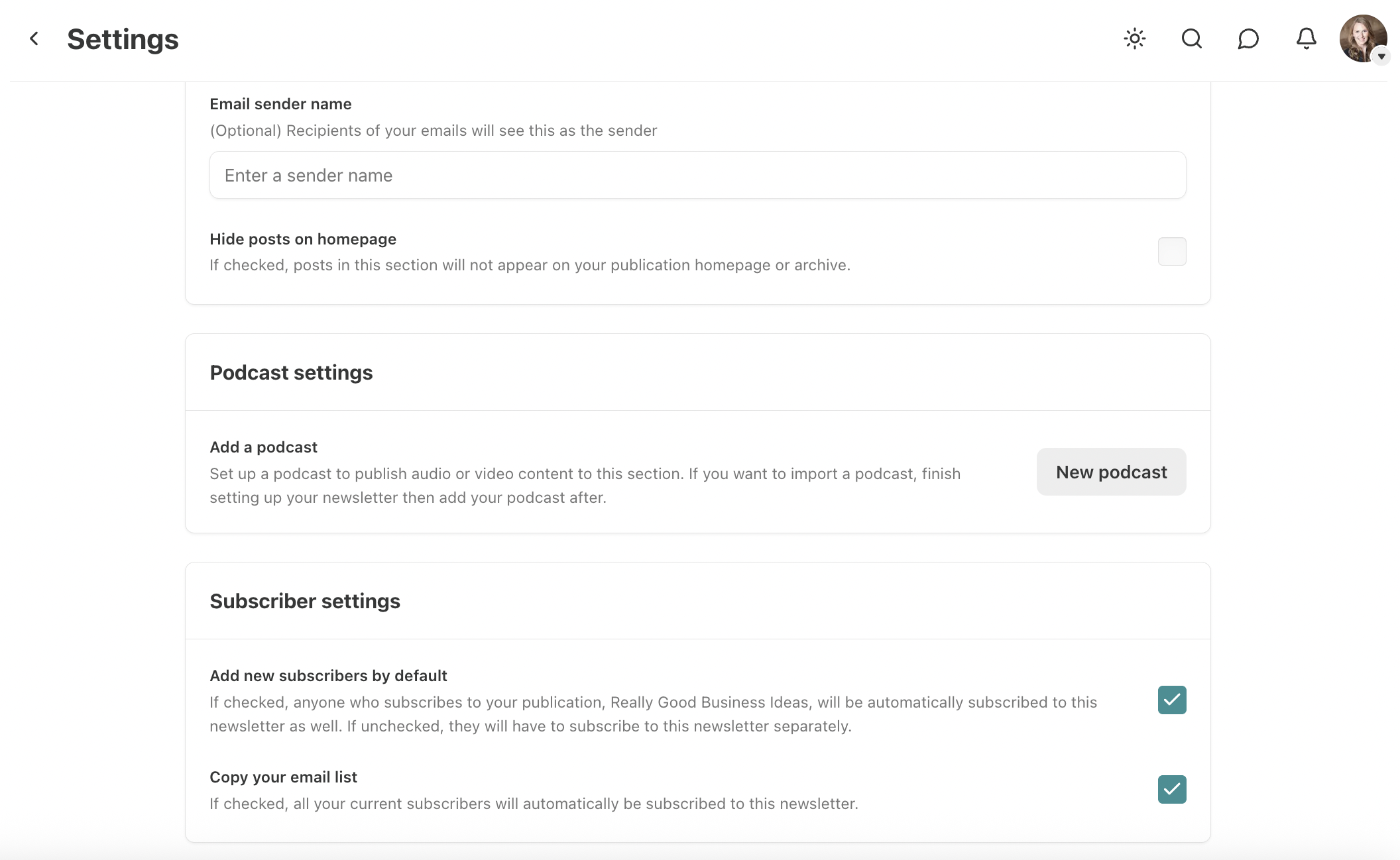Click the New podcast button

point(1111,472)
